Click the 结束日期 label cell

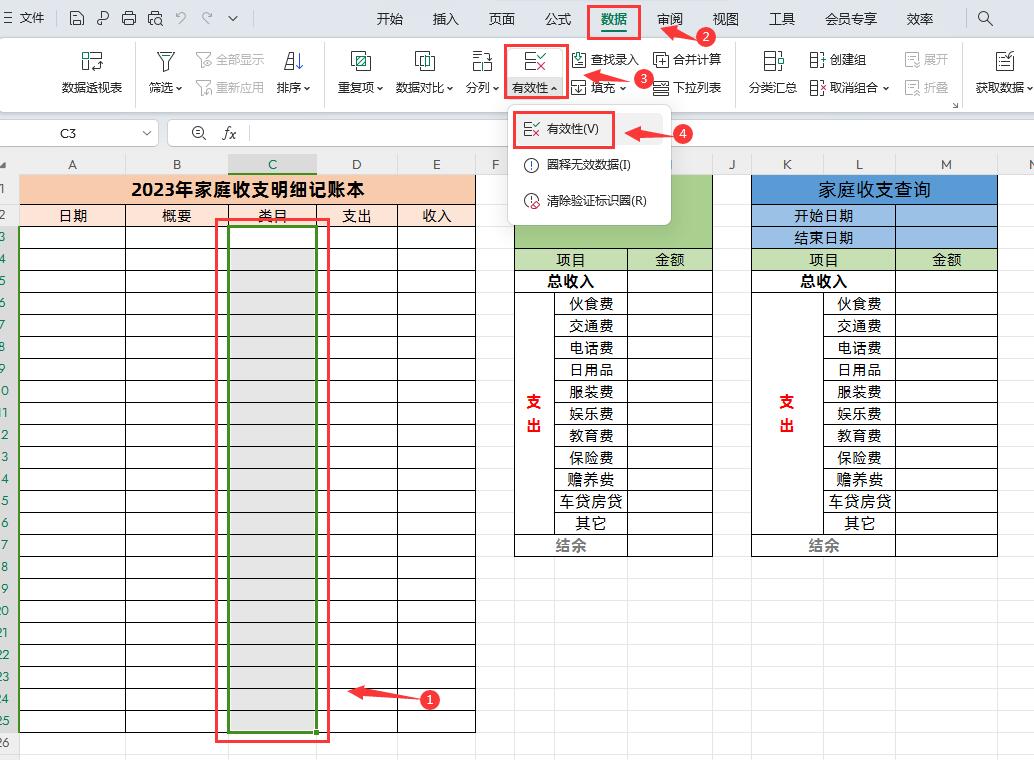(824, 238)
